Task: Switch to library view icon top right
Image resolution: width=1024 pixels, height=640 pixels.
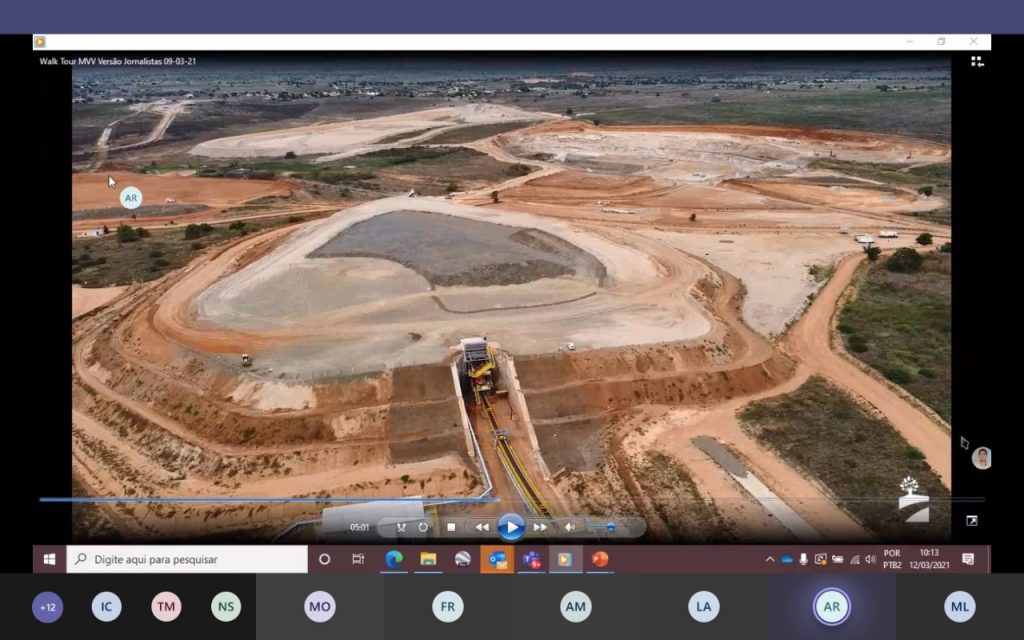Action: 977,62
